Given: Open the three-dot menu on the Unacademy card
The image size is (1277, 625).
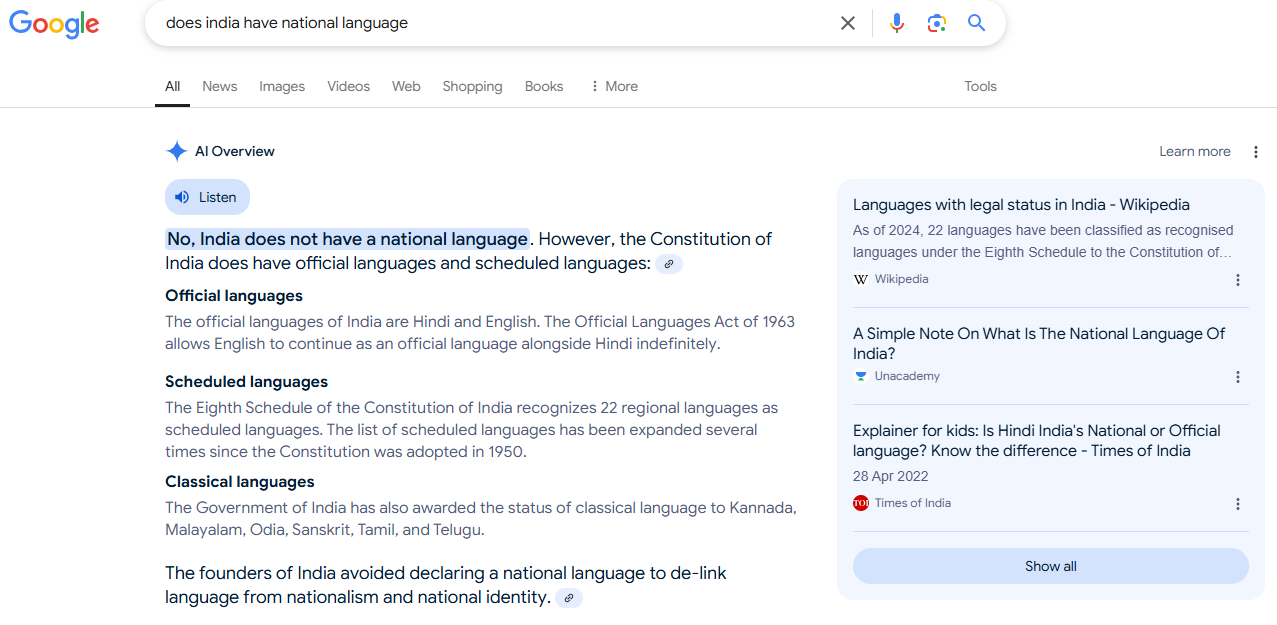Looking at the screenshot, I should click(1237, 377).
